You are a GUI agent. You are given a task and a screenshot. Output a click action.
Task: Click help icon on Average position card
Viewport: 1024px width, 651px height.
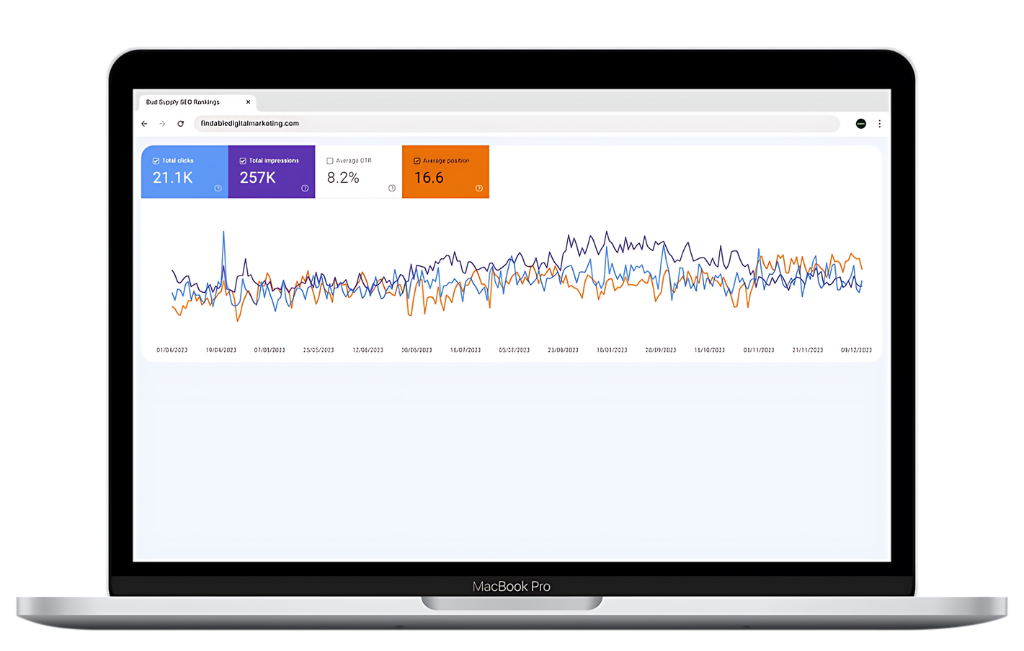pyautogui.click(x=479, y=188)
